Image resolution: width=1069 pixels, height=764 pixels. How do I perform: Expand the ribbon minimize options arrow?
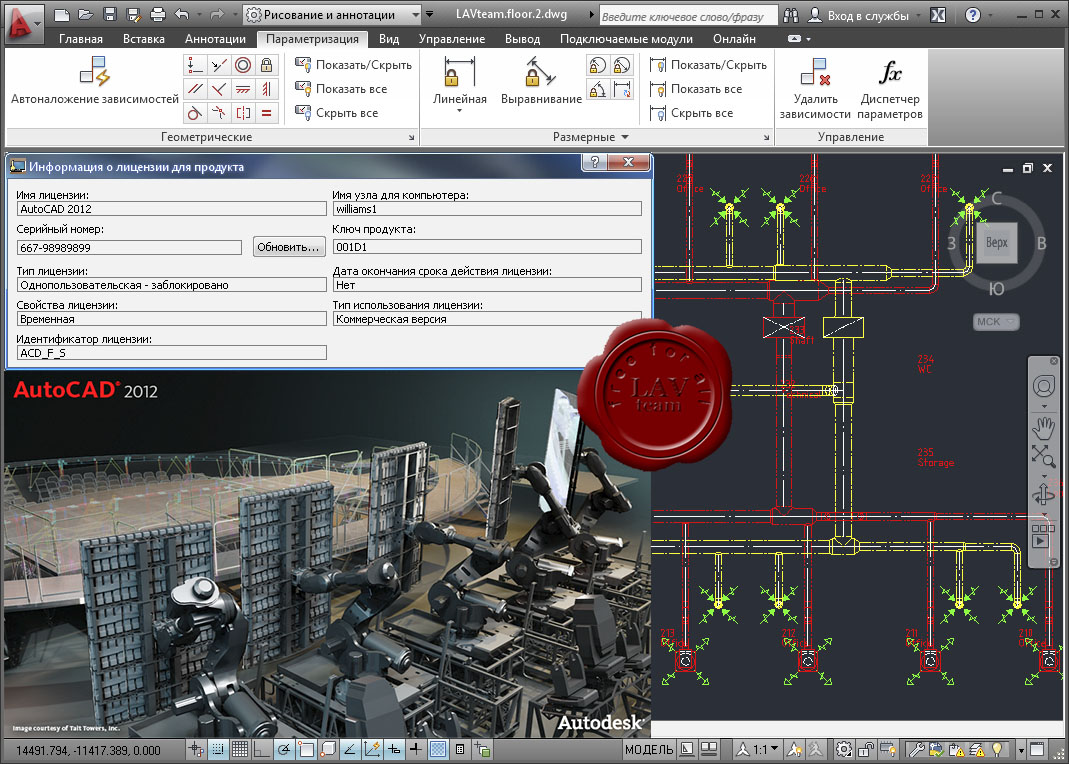[x=809, y=40]
